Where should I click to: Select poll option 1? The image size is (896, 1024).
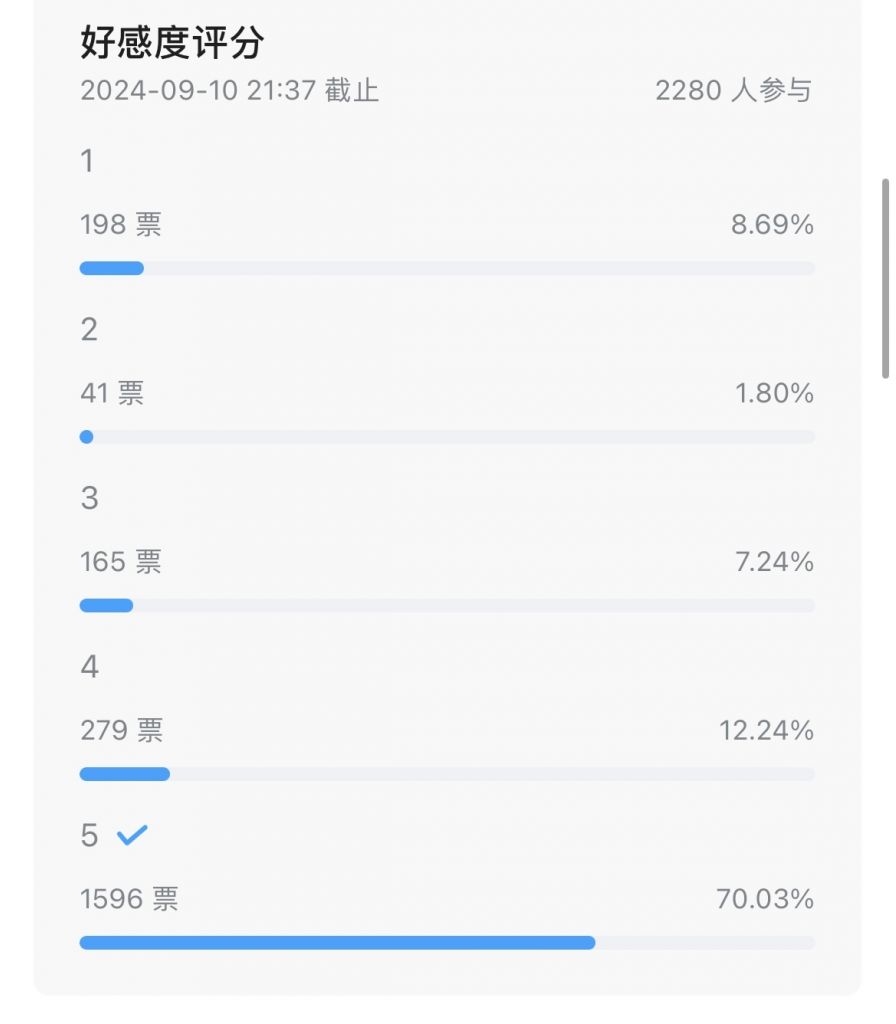87,161
